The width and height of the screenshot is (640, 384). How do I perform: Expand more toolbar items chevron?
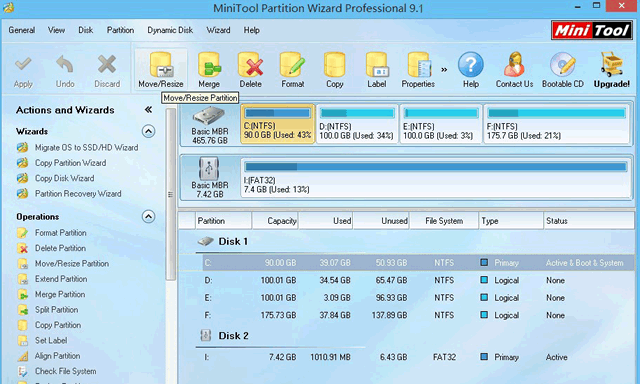444,70
